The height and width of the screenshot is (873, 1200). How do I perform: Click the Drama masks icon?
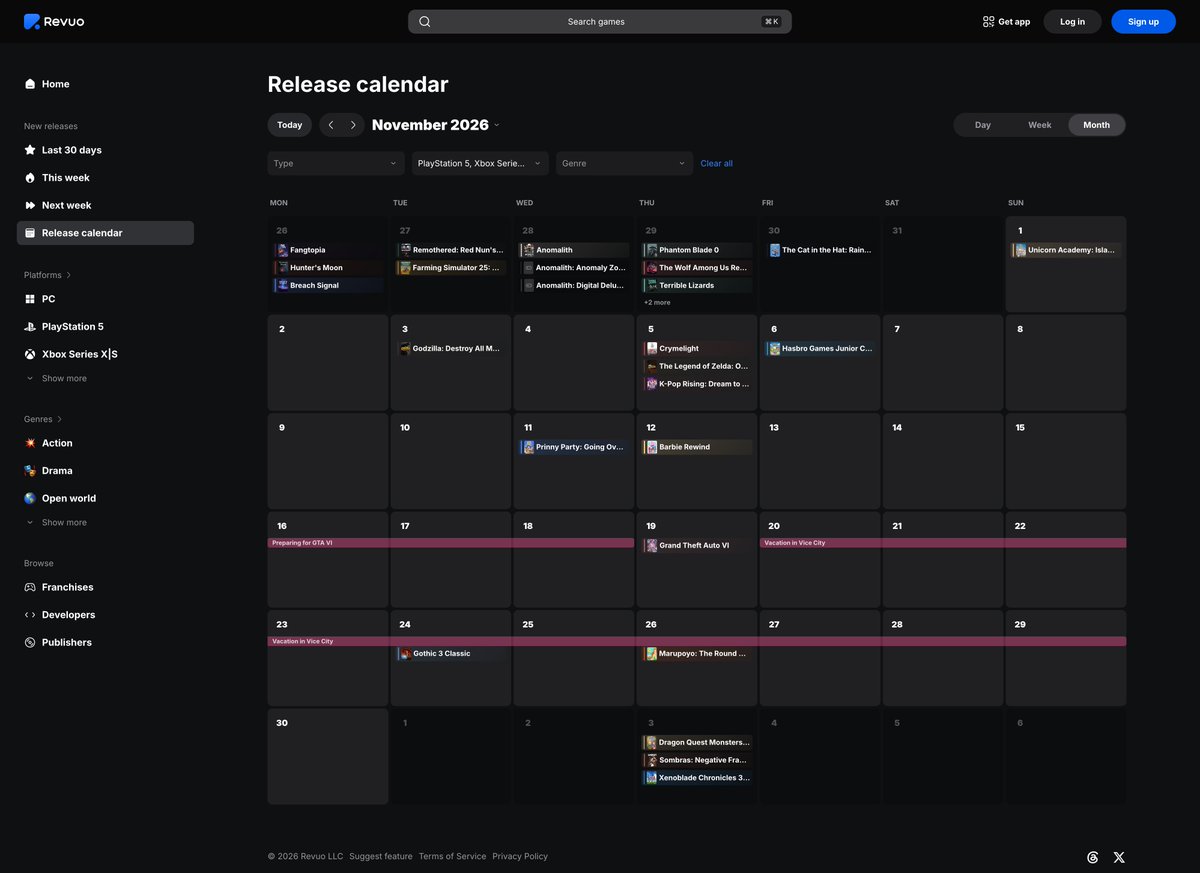pos(30,471)
